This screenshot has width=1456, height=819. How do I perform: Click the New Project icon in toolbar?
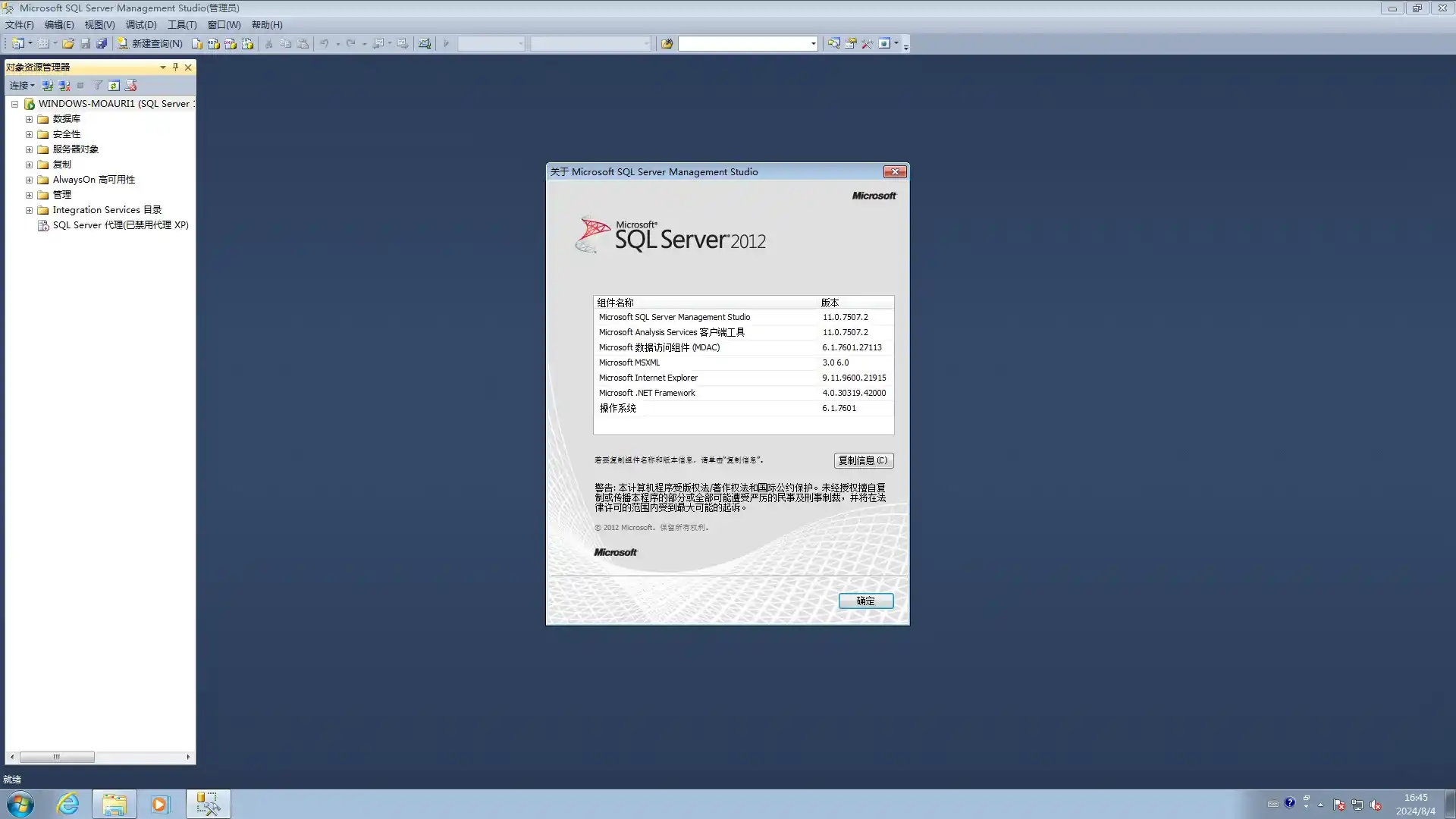coord(17,44)
